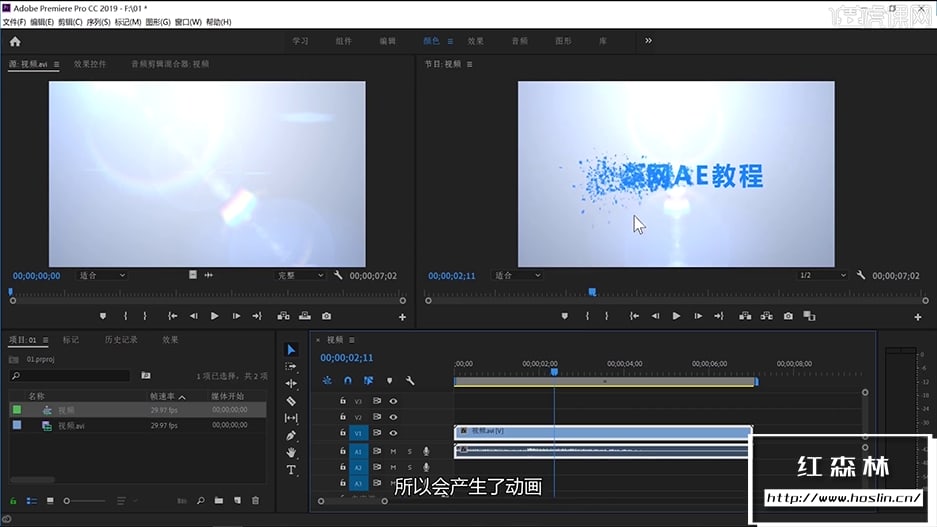Sort Project panel by 帧速率 column
The width and height of the screenshot is (937, 527).
pyautogui.click(x=163, y=396)
